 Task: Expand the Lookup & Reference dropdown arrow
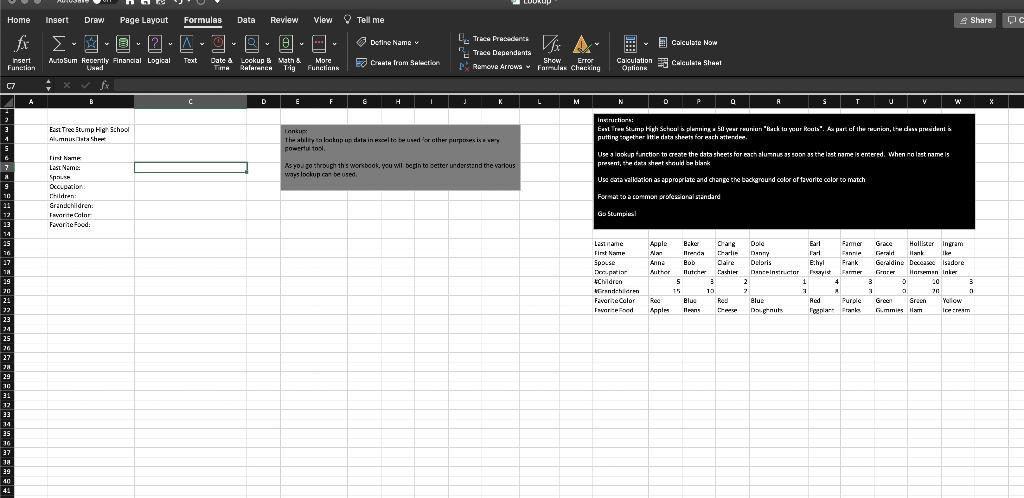(x=267, y=44)
